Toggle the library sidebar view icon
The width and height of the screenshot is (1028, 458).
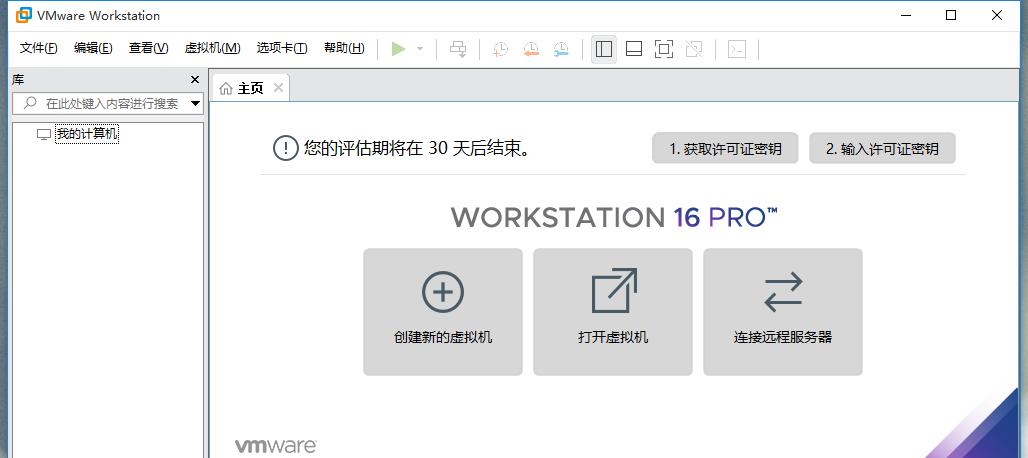604,49
